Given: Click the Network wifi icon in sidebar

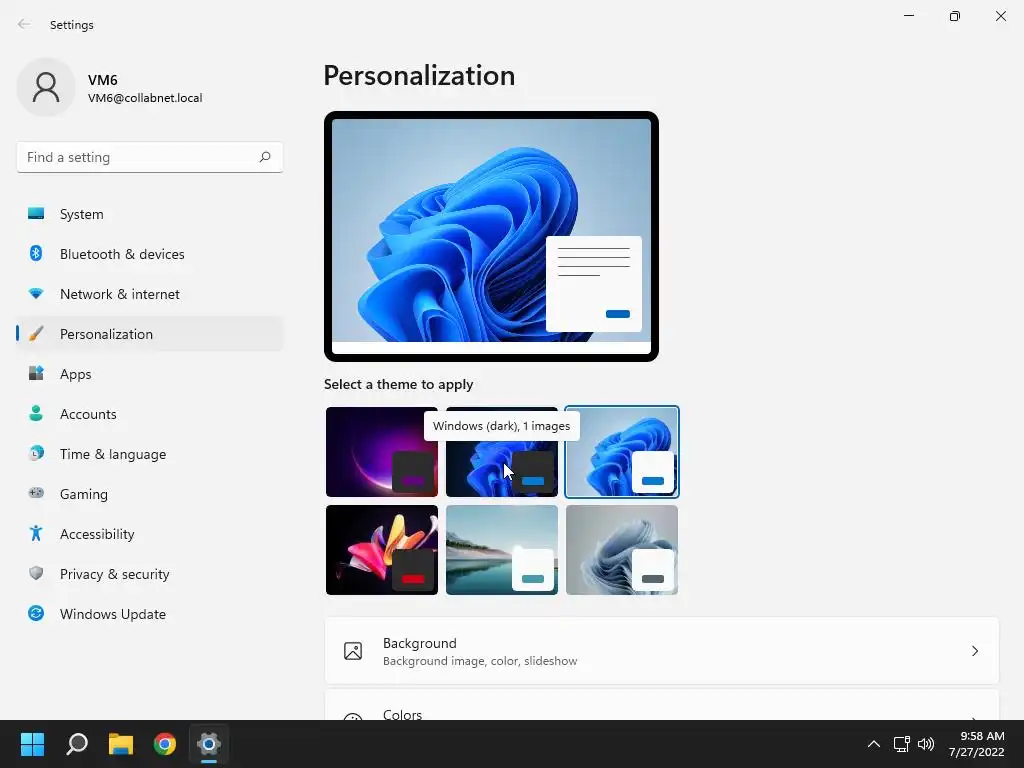Looking at the screenshot, I should click(x=36, y=294).
